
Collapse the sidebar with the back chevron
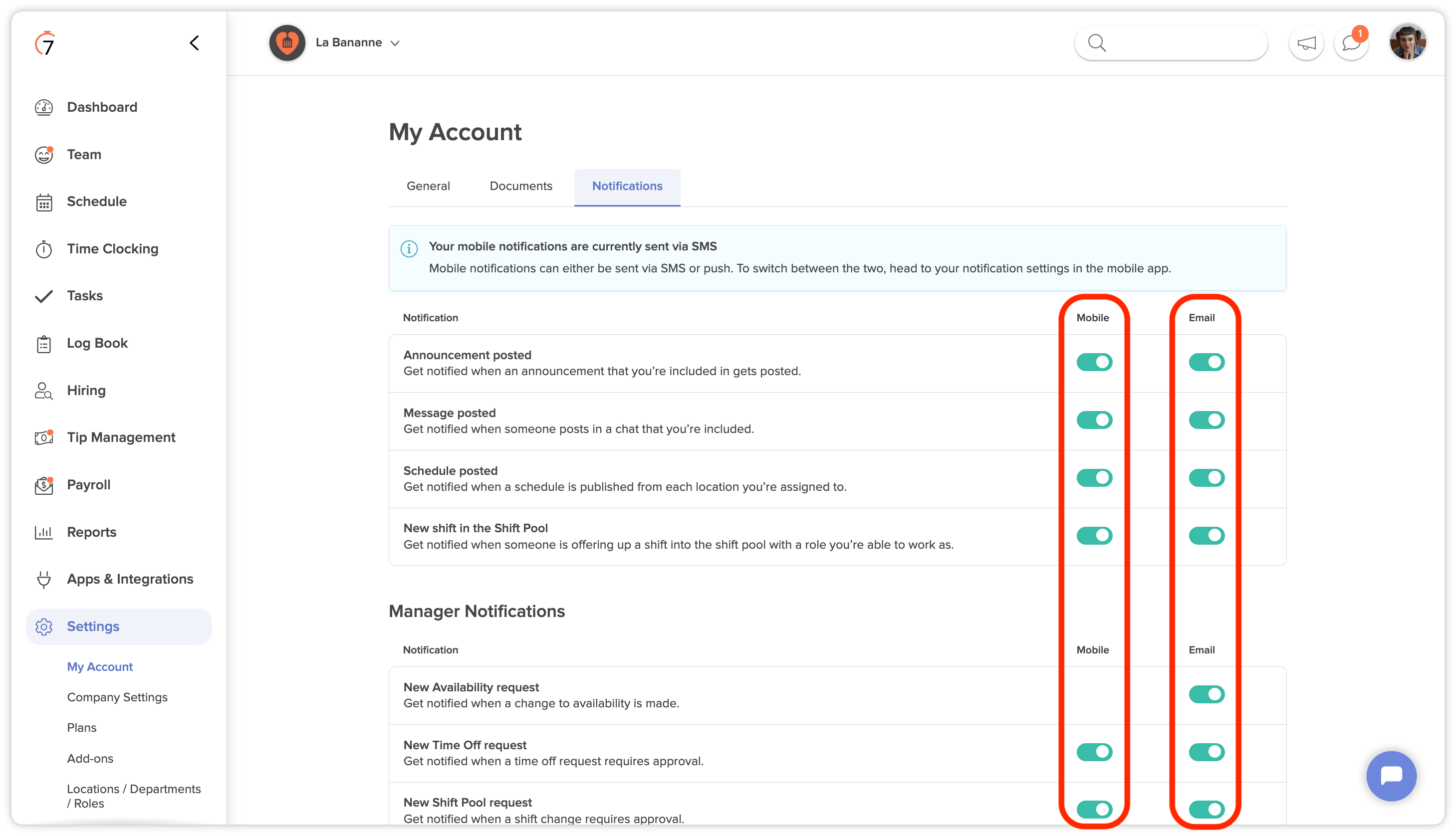click(194, 43)
